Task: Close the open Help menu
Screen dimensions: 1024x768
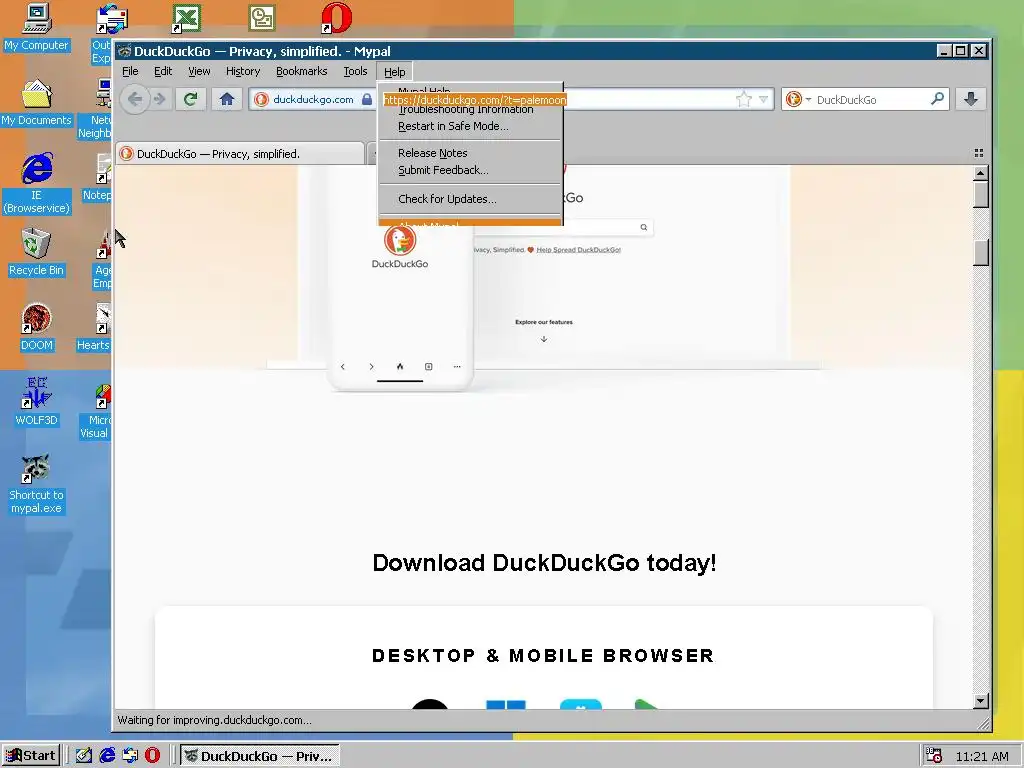Action: [394, 71]
